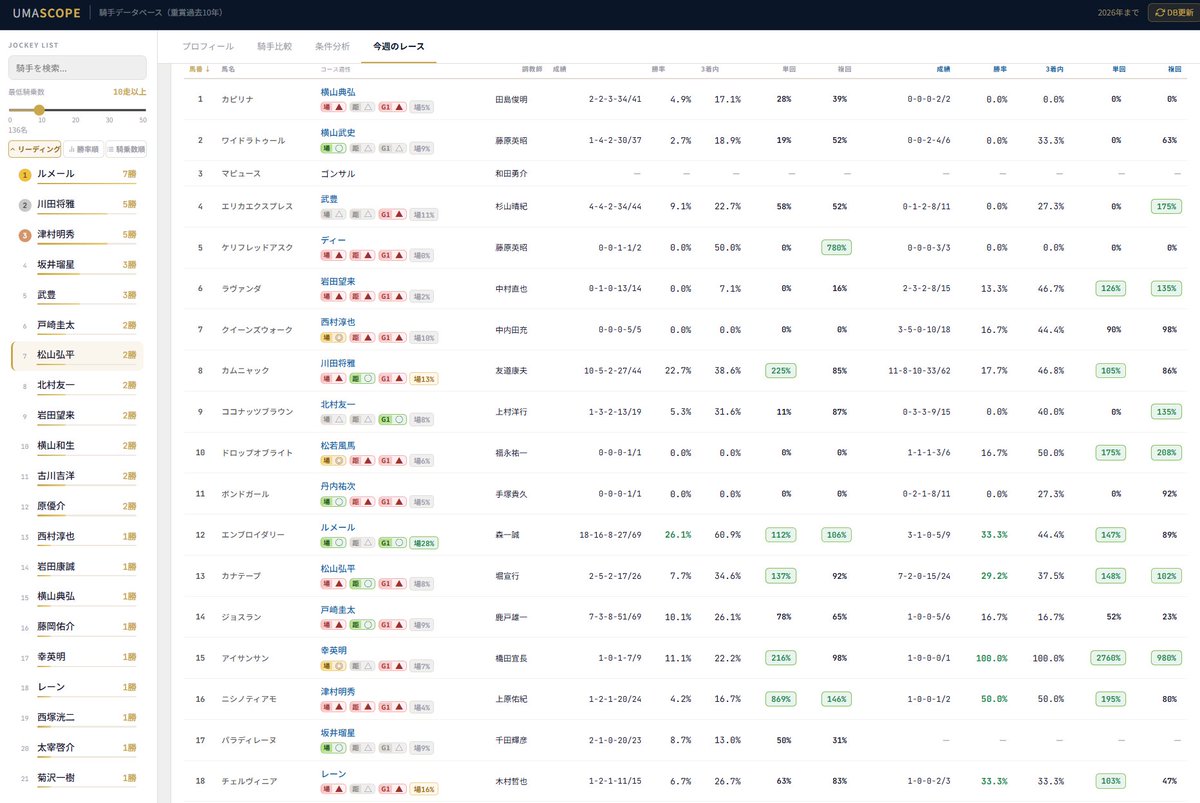The image size is (1200, 803).
Task: Click the 場13% badge in カムニャック row
Action: click(x=424, y=379)
